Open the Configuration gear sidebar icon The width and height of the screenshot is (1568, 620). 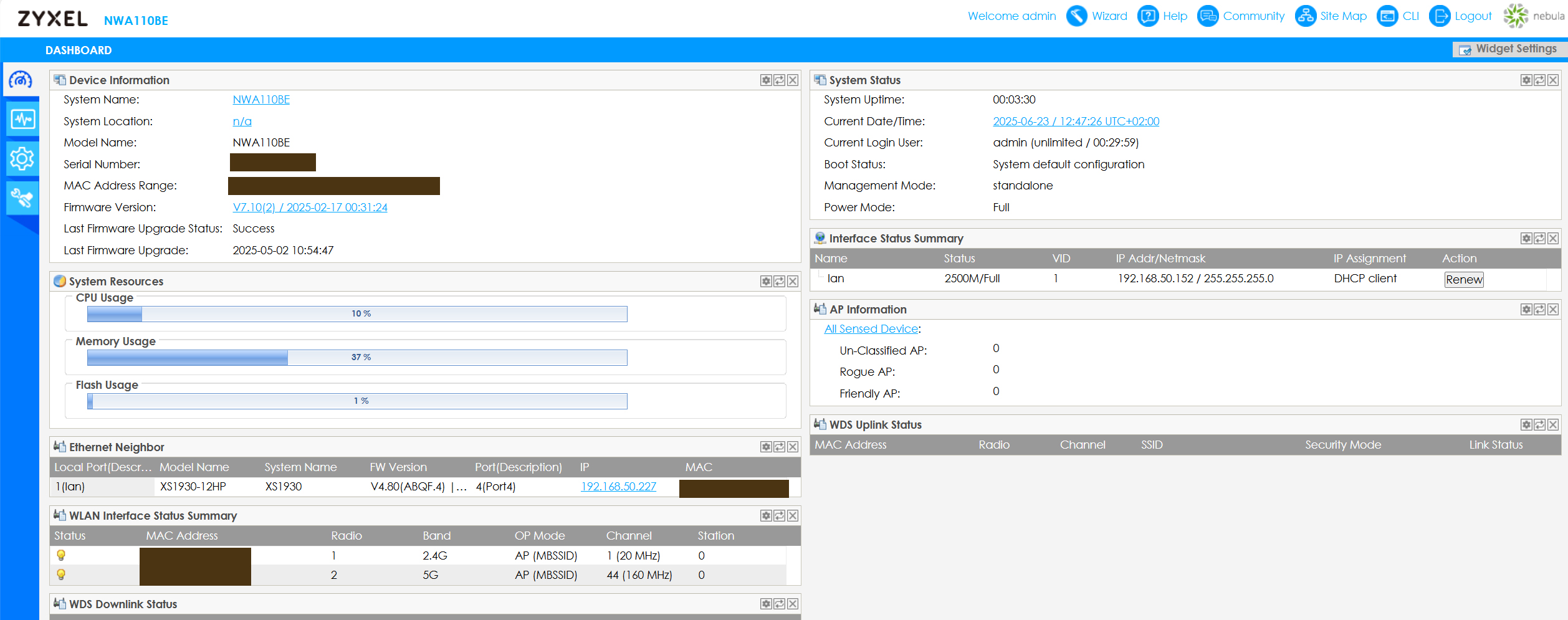pyautogui.click(x=22, y=158)
